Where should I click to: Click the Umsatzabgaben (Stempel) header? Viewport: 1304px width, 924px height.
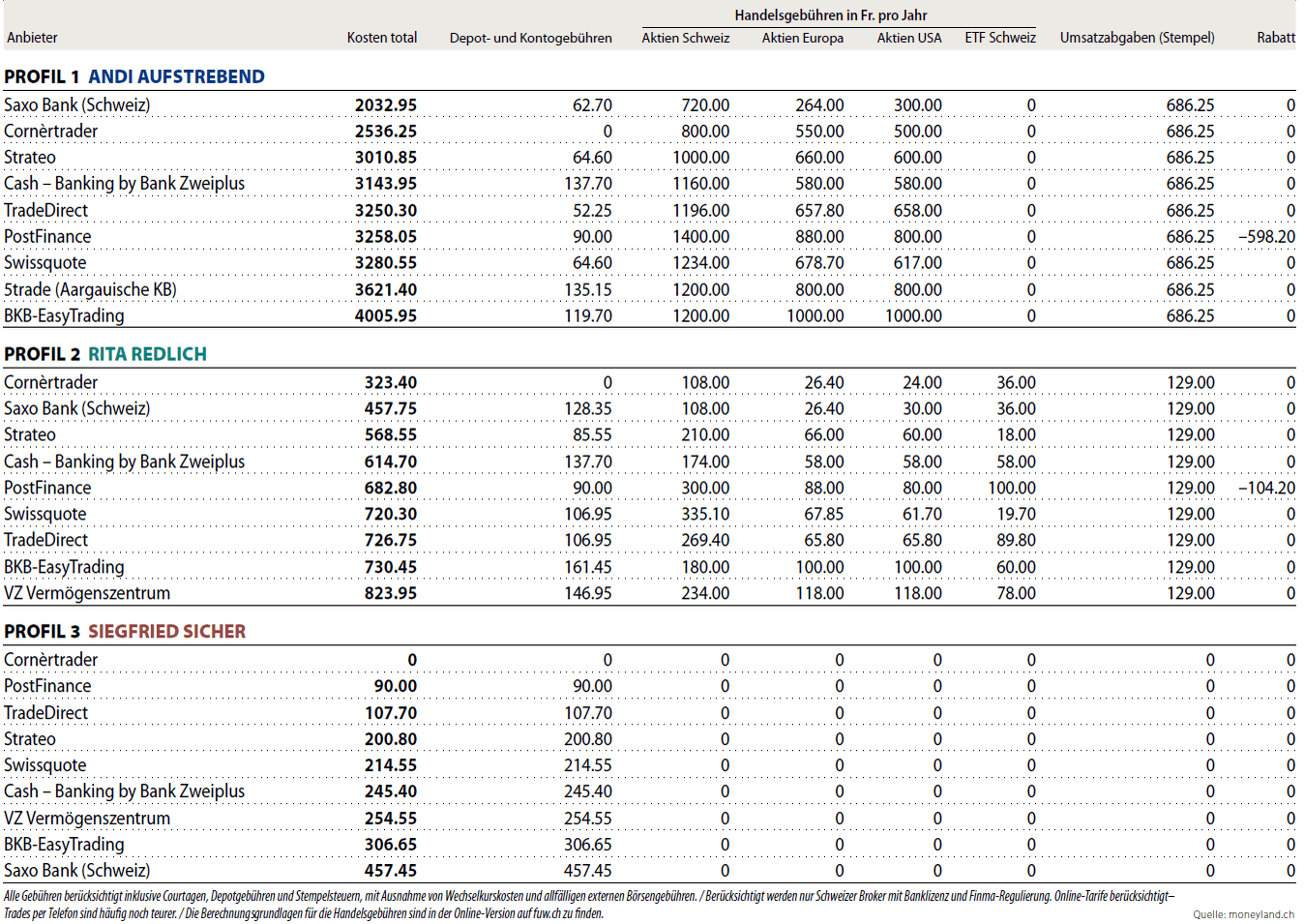click(x=1138, y=38)
